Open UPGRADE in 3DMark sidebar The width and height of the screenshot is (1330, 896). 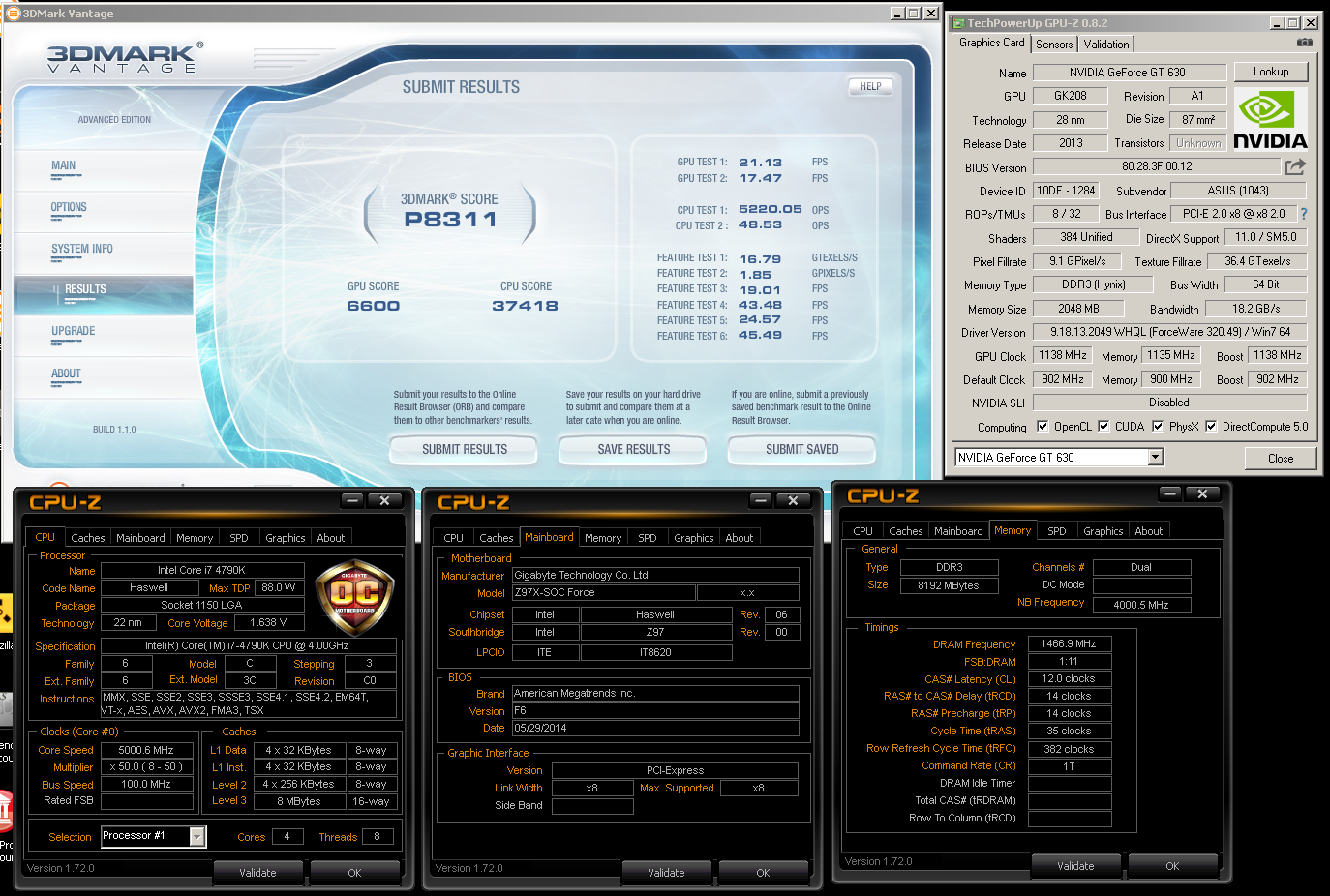click(74, 332)
